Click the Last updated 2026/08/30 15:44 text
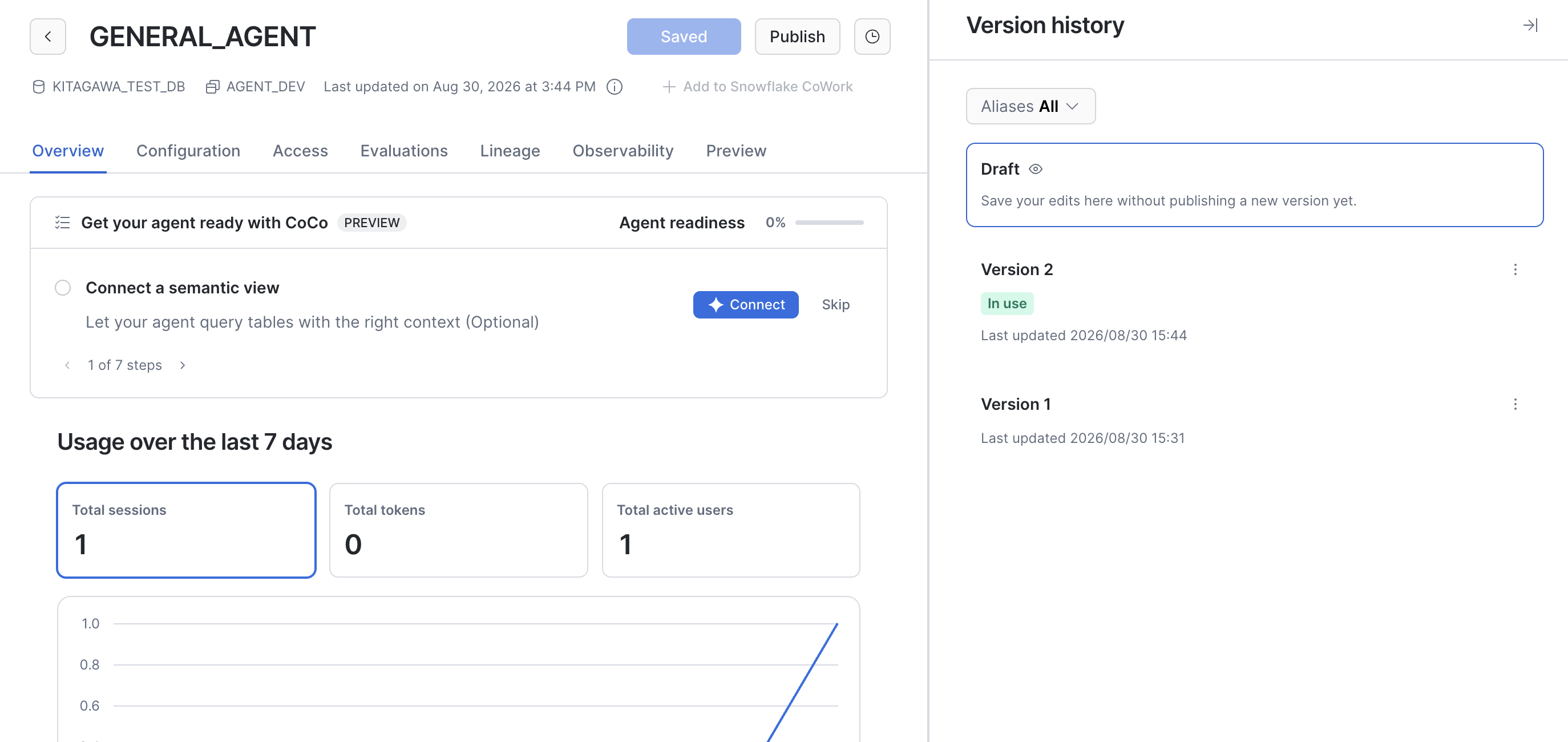Image resolution: width=1568 pixels, height=742 pixels. click(x=1084, y=336)
